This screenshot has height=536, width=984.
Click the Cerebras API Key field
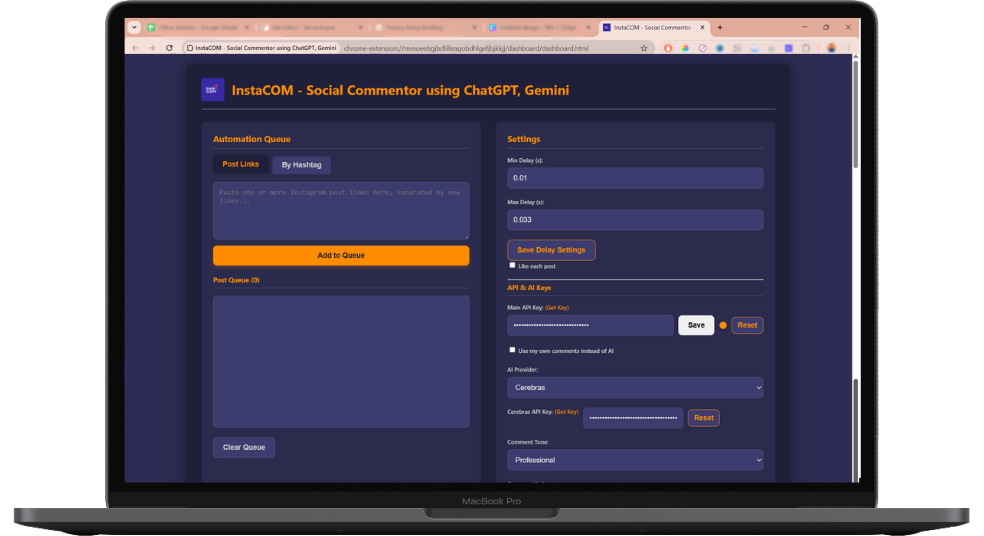pos(633,418)
